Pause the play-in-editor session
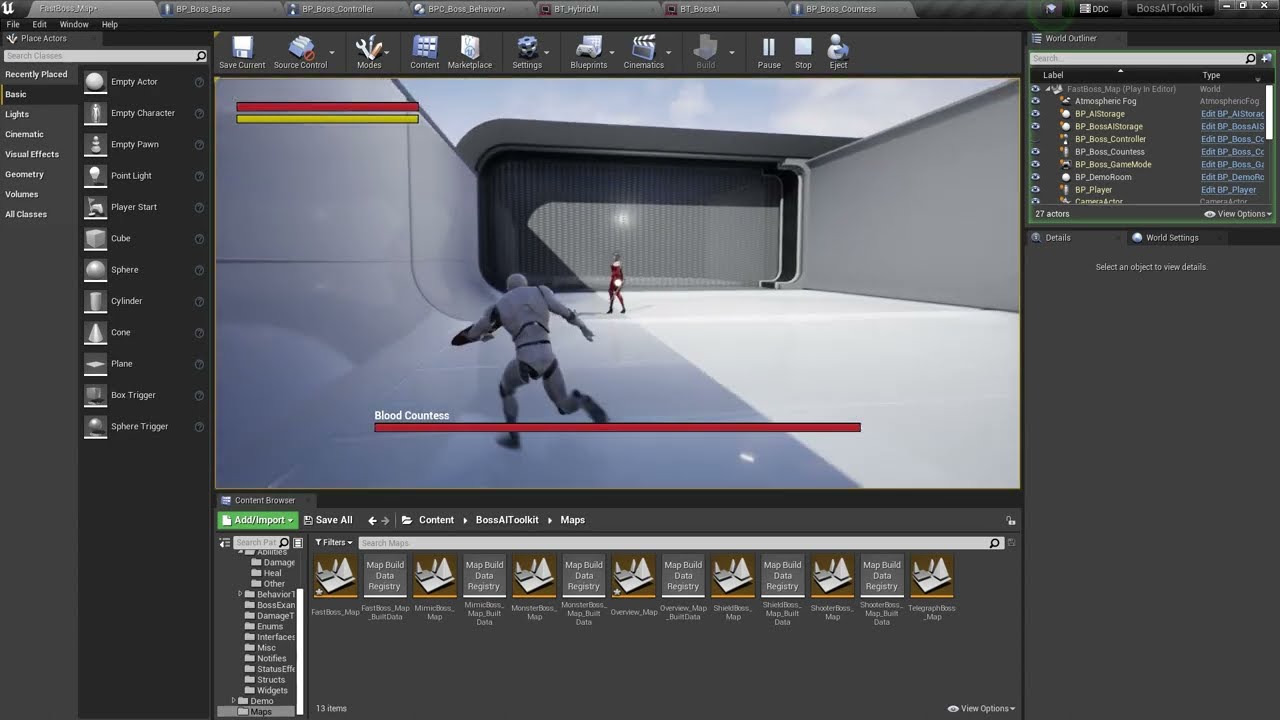This screenshot has width=1280, height=720. pyautogui.click(x=769, y=52)
